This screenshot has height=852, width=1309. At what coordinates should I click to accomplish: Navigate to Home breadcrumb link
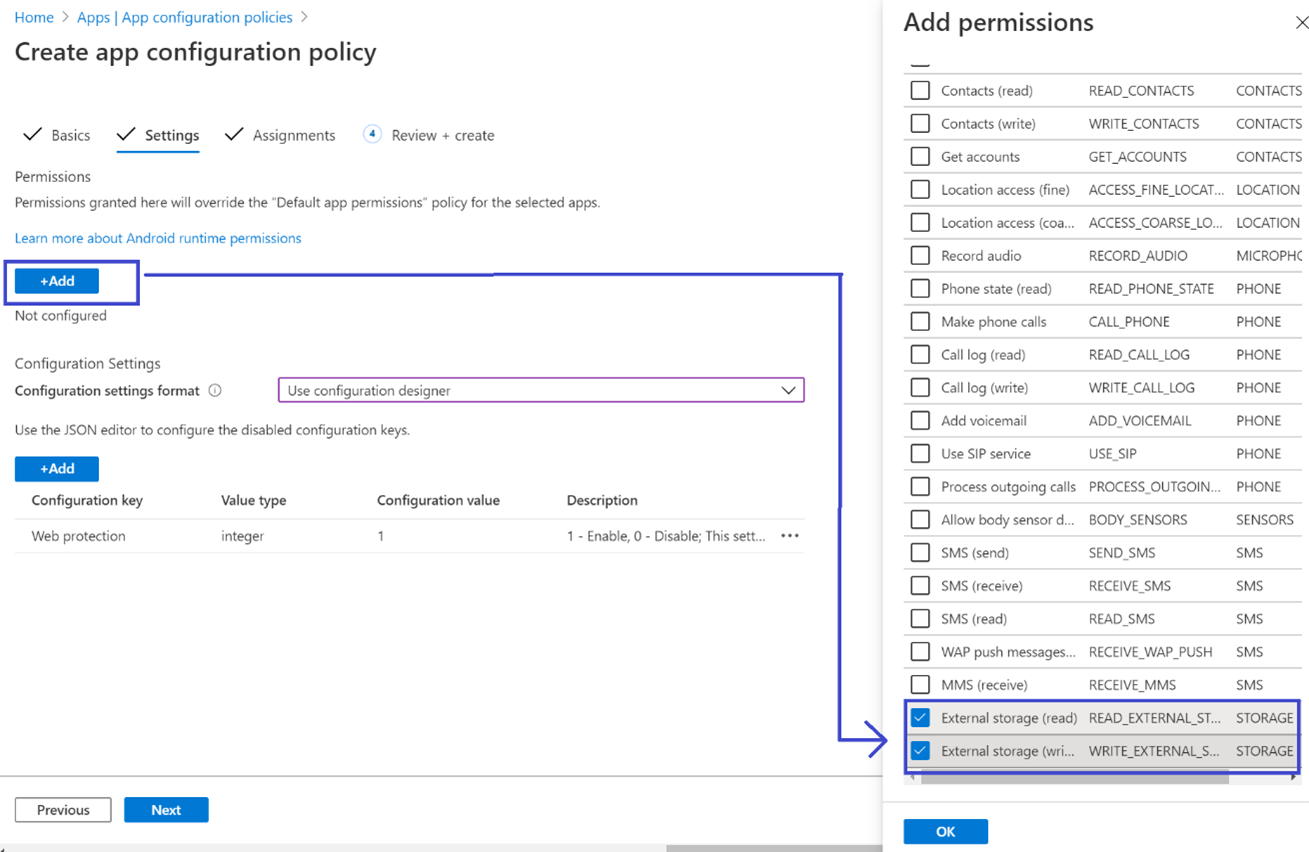(x=34, y=17)
